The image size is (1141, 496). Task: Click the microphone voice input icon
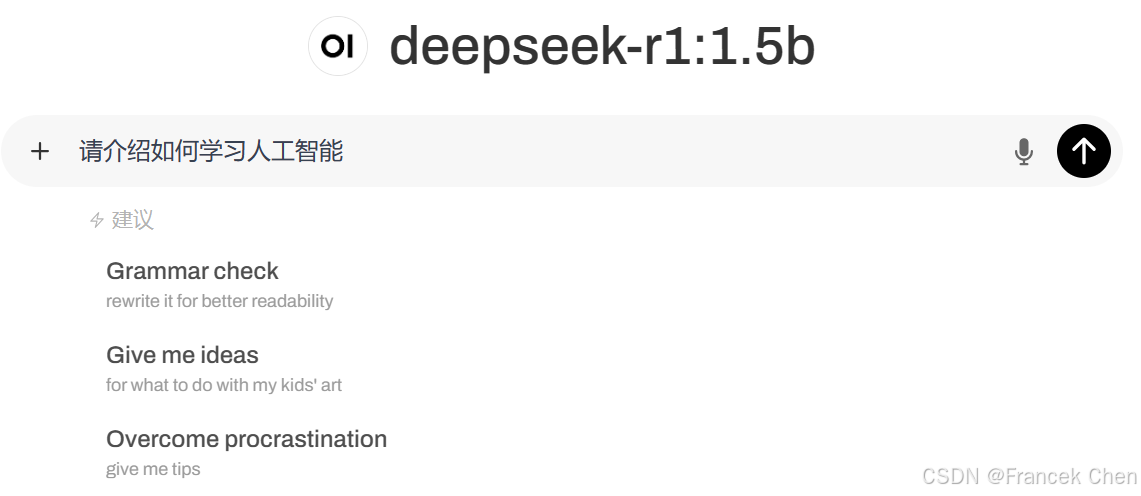point(1023,152)
